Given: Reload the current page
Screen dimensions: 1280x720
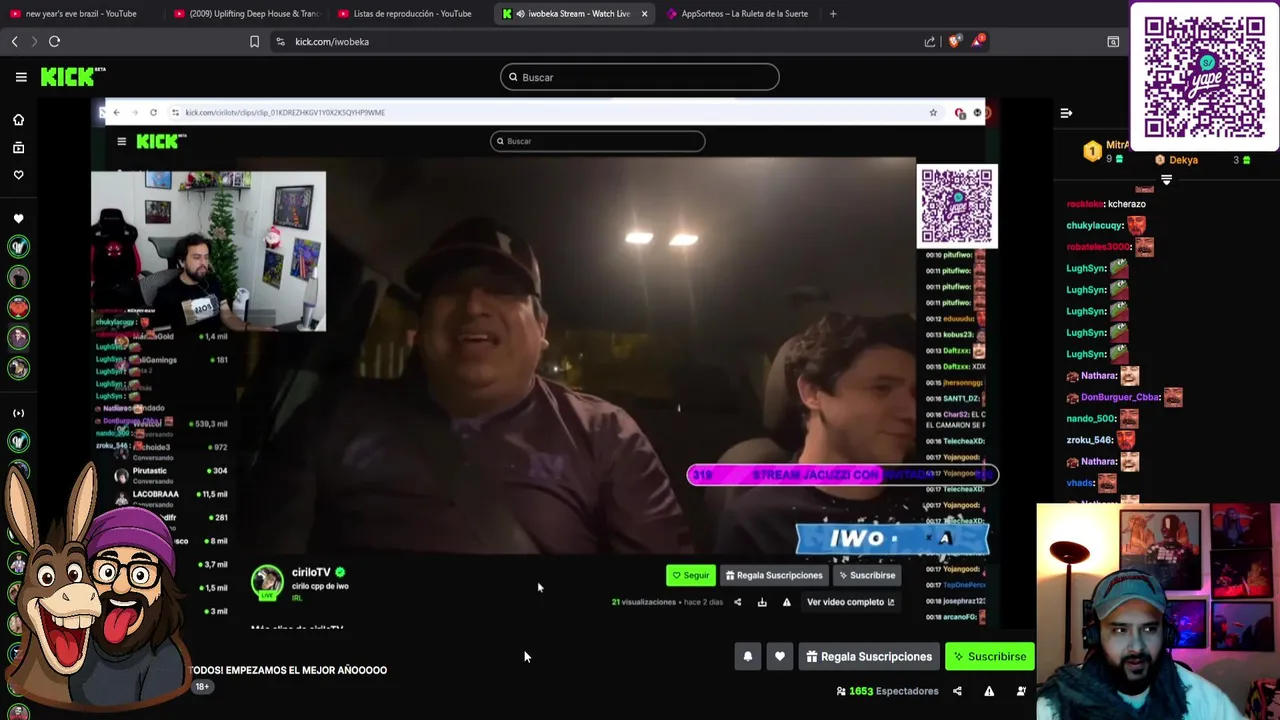Looking at the screenshot, I should pyautogui.click(x=55, y=41).
